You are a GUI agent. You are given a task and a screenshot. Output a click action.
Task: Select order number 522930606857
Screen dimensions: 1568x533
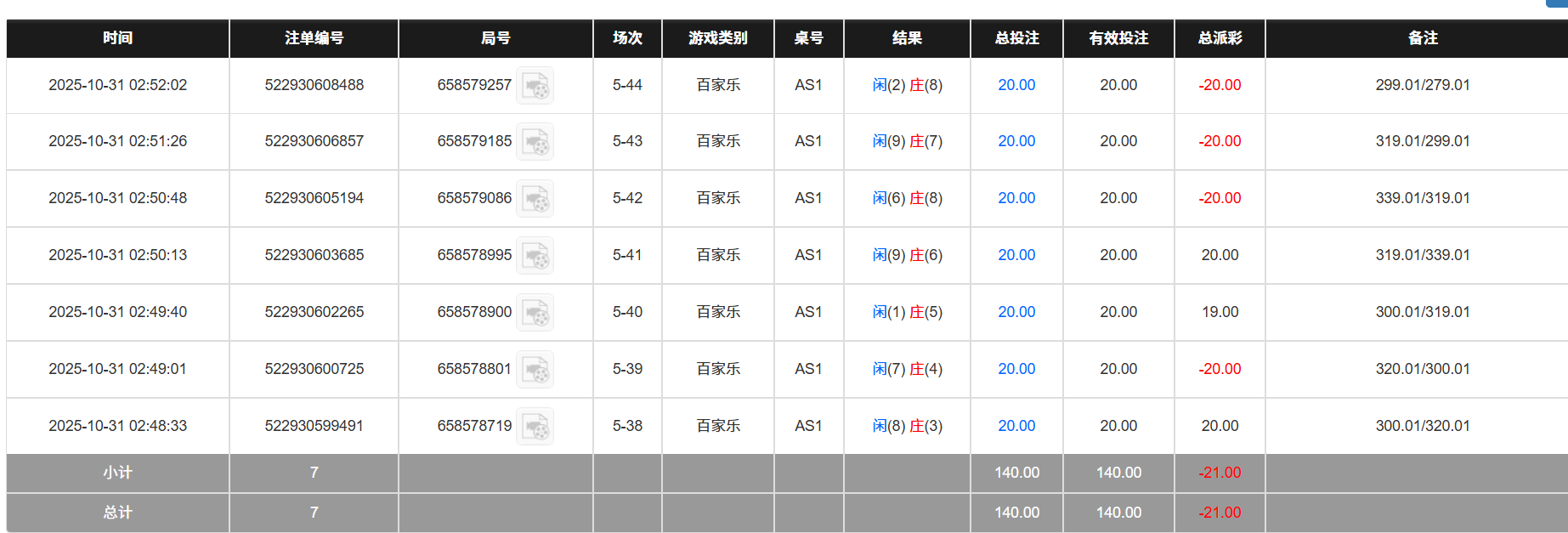[x=314, y=141]
